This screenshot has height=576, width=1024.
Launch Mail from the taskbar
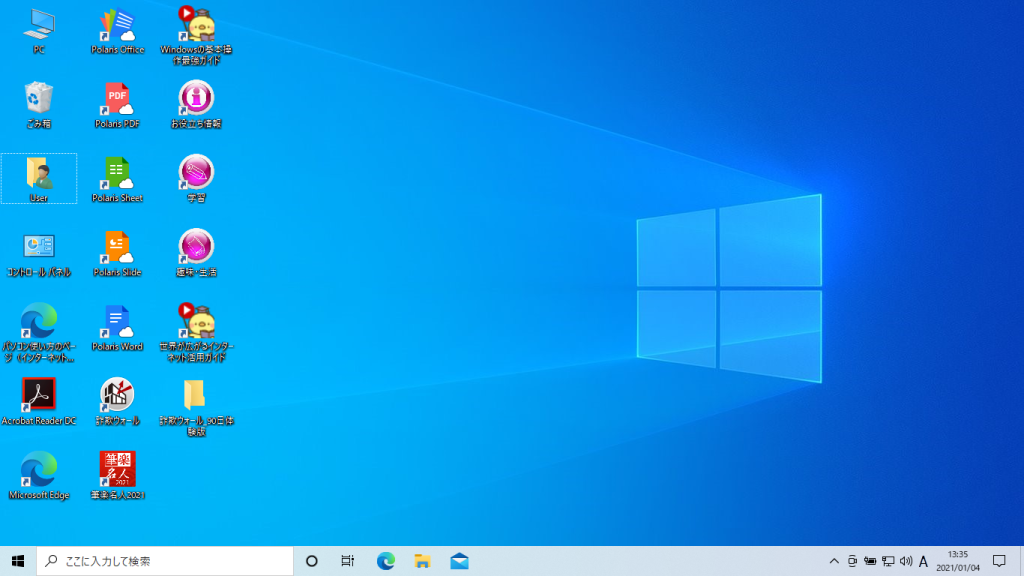pyautogui.click(x=459, y=561)
